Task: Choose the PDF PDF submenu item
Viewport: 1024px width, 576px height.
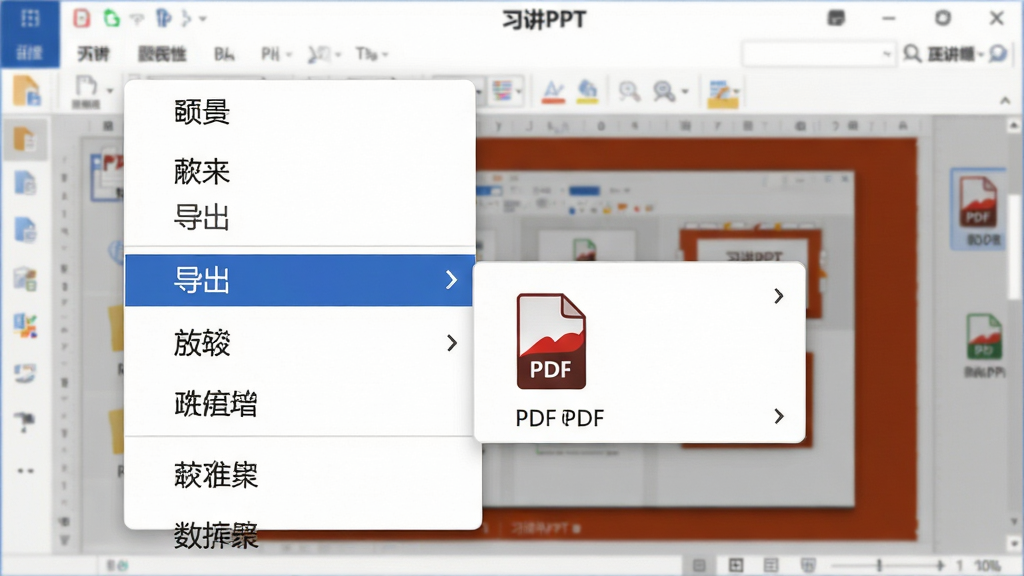Action: (560, 418)
